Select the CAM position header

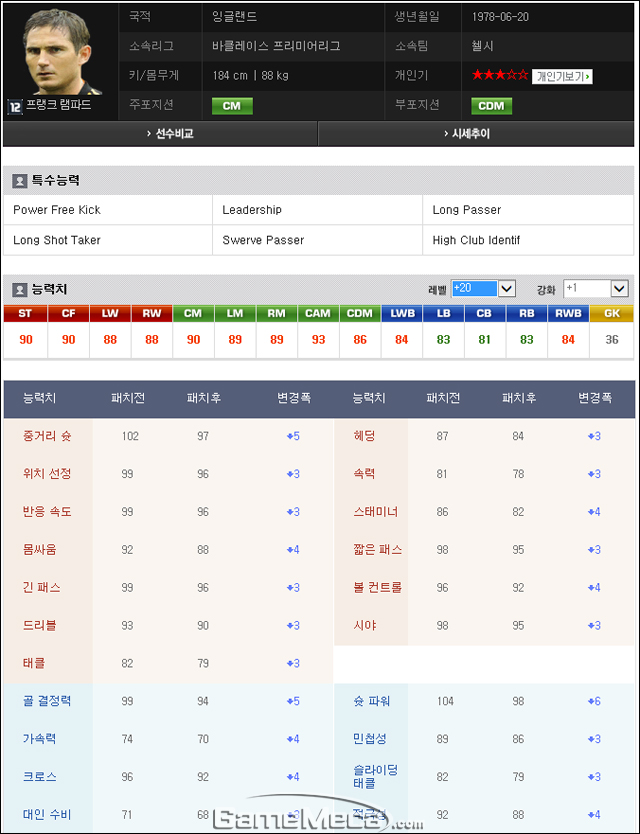click(318, 313)
